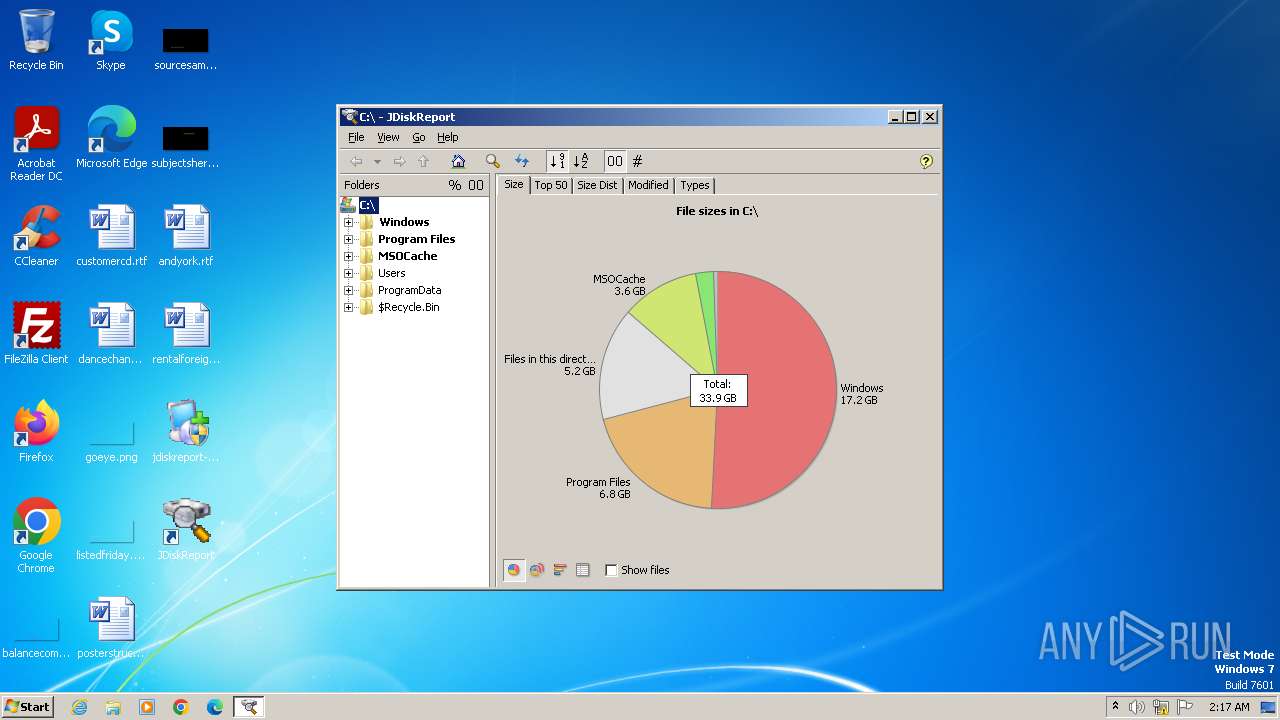Open Internet Explorer from the taskbar

pos(79,707)
